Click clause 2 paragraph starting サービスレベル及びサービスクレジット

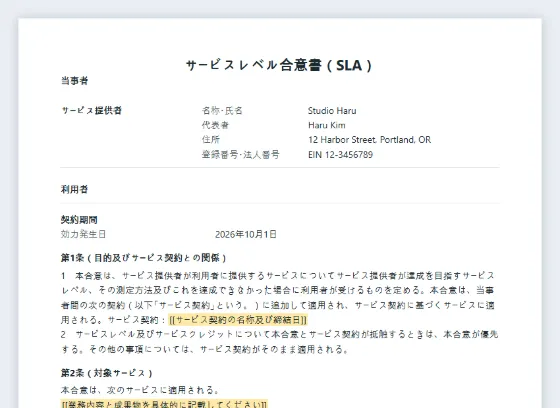(279, 342)
